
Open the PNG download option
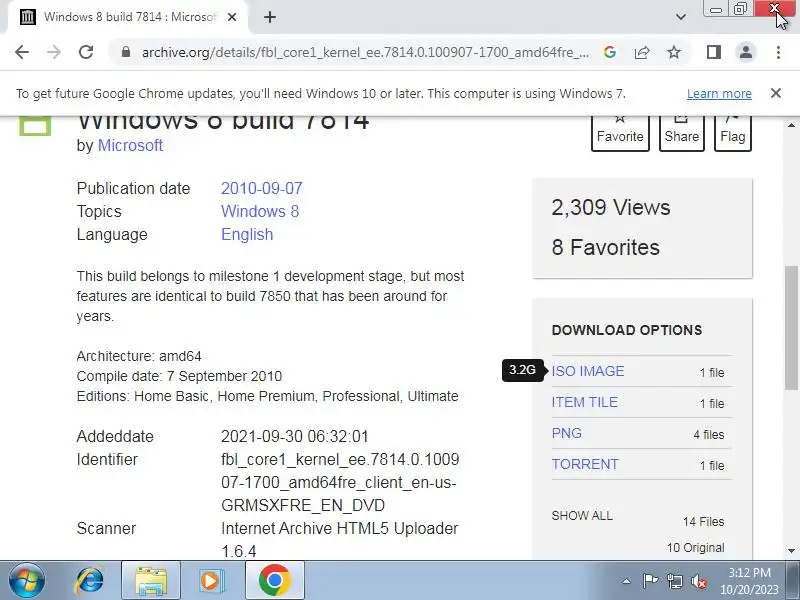[566, 433]
